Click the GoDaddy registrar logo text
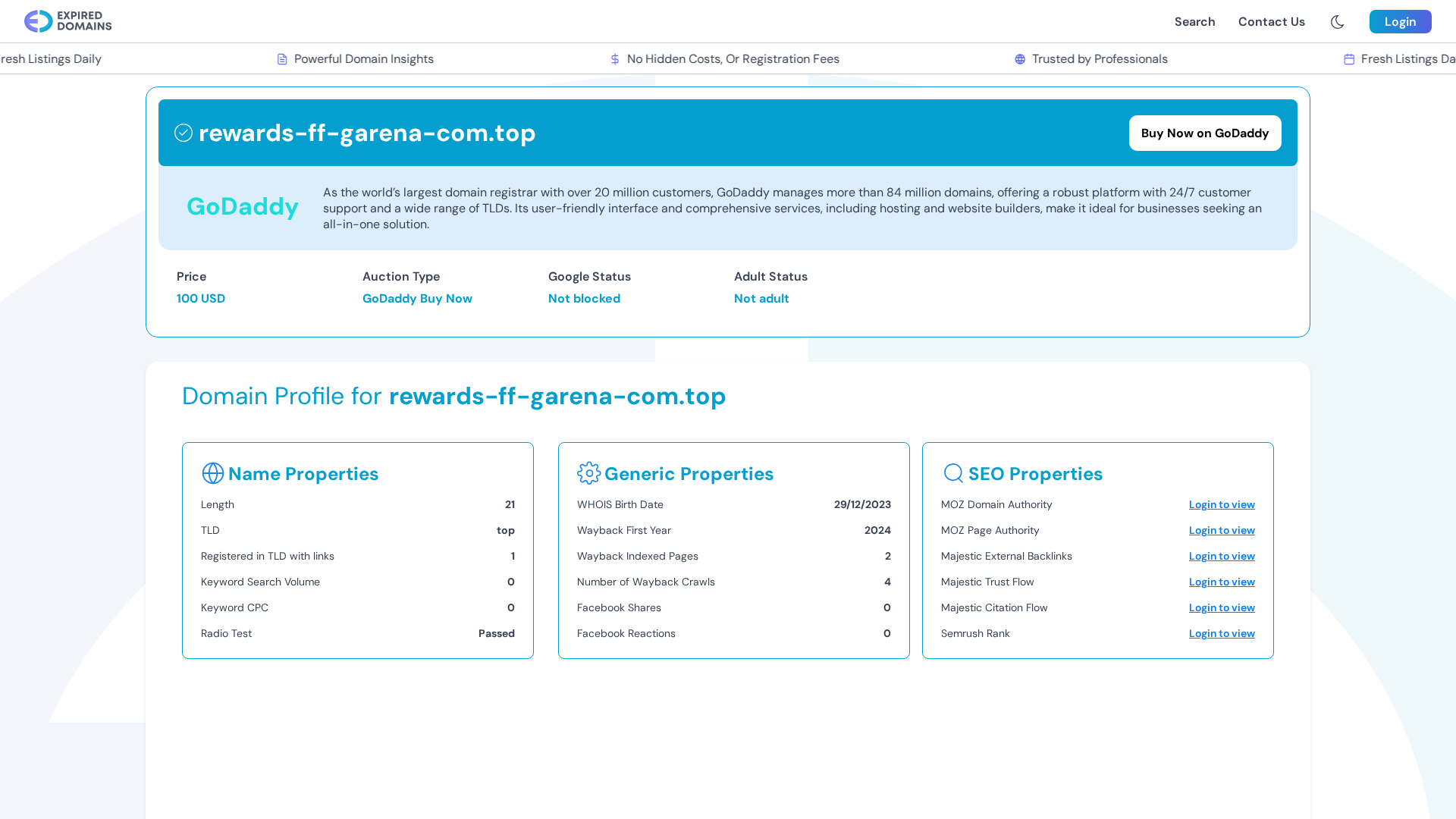 pyautogui.click(x=243, y=206)
